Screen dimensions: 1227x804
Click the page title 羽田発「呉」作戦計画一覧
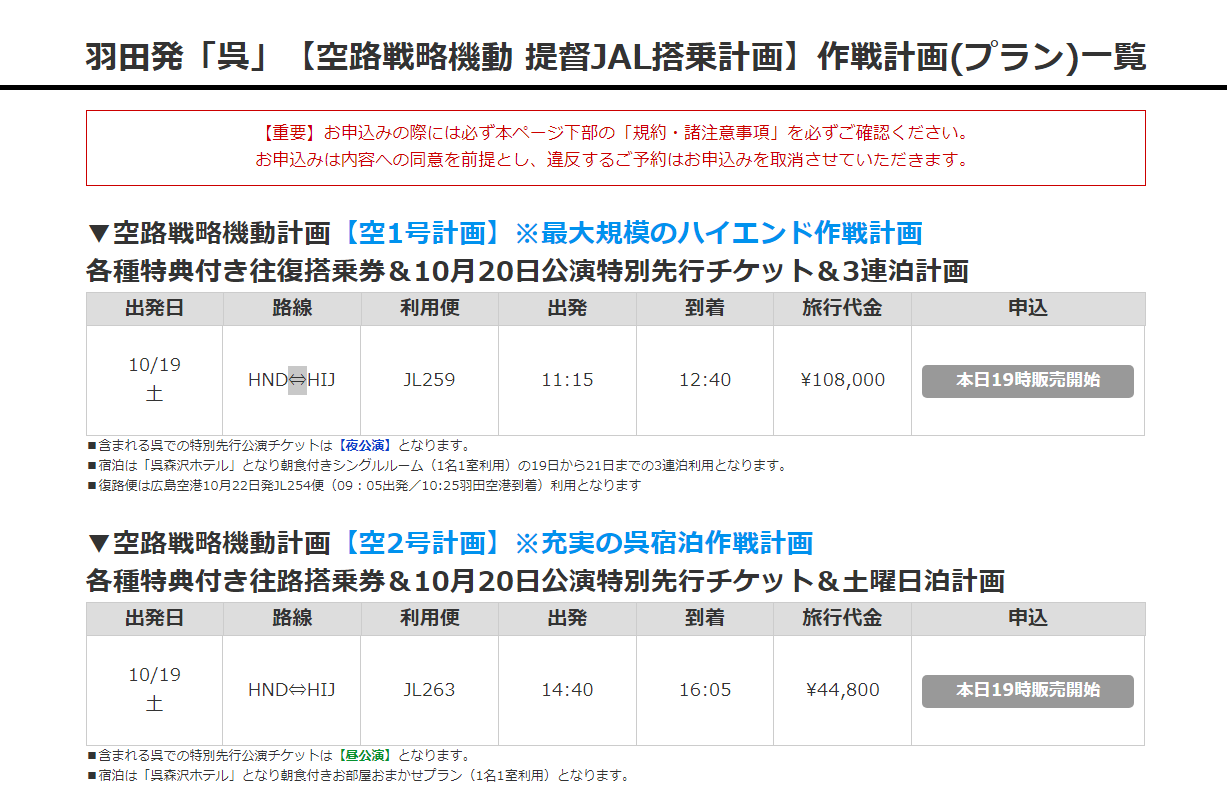tap(615, 57)
